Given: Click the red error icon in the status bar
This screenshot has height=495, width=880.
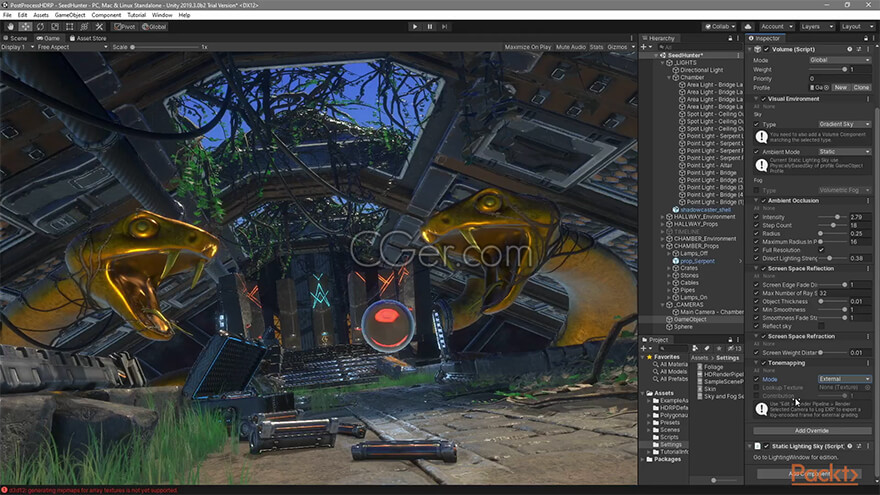Looking at the screenshot, I should coord(4,490).
